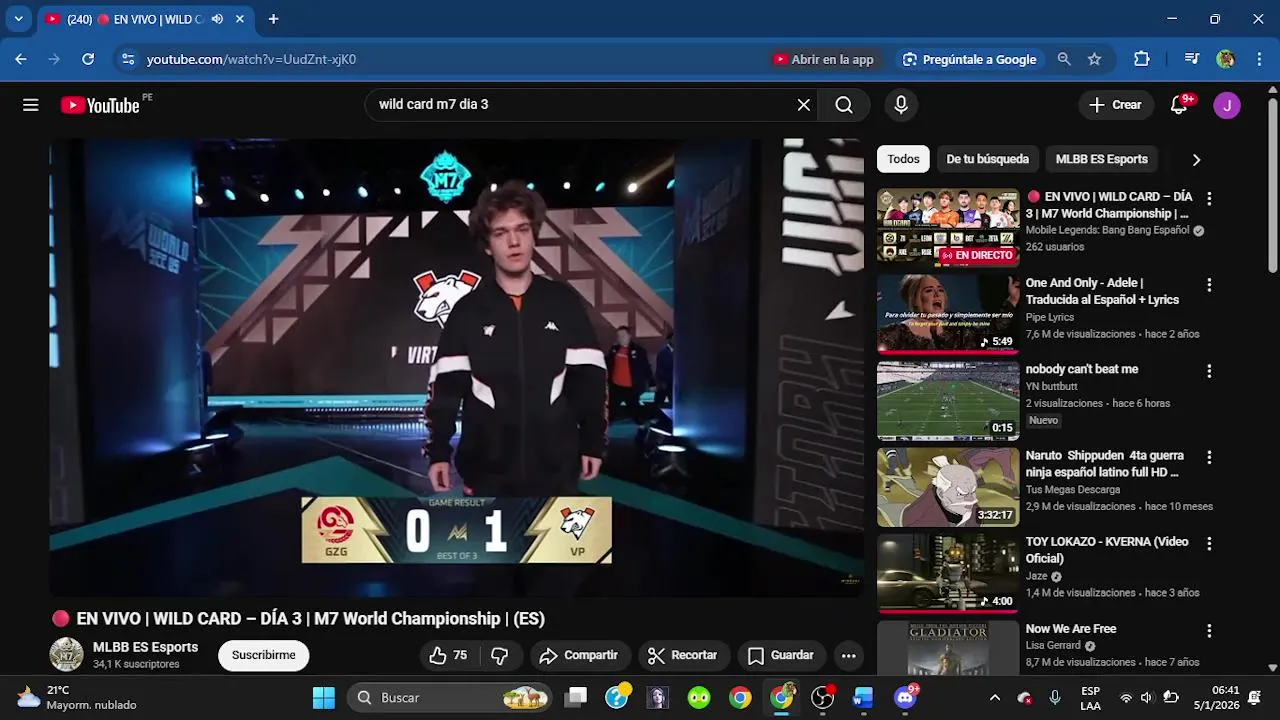Open the account avatar menu
The height and width of the screenshot is (720, 1280).
(1227, 105)
